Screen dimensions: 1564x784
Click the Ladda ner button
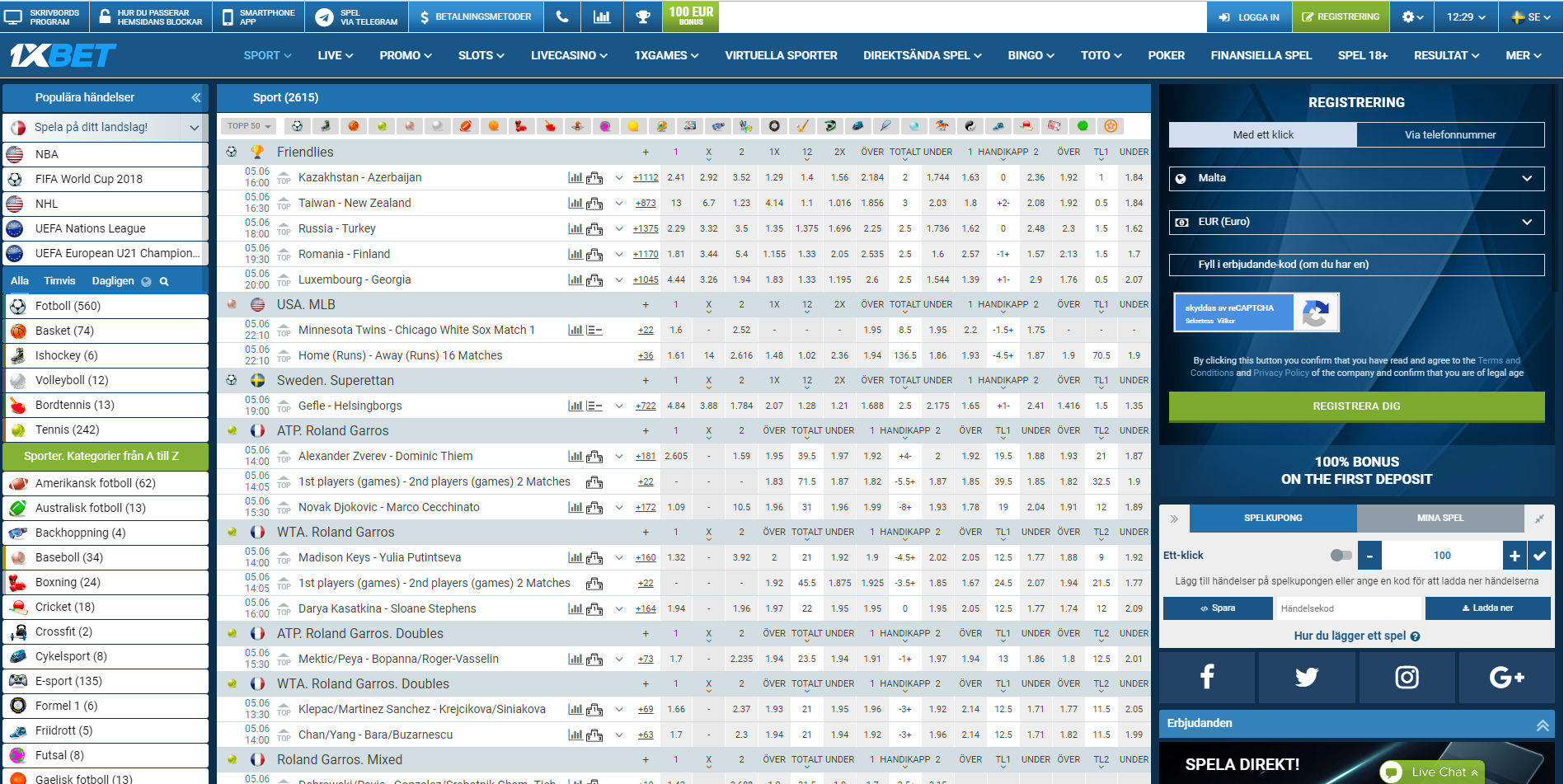[x=1487, y=608]
